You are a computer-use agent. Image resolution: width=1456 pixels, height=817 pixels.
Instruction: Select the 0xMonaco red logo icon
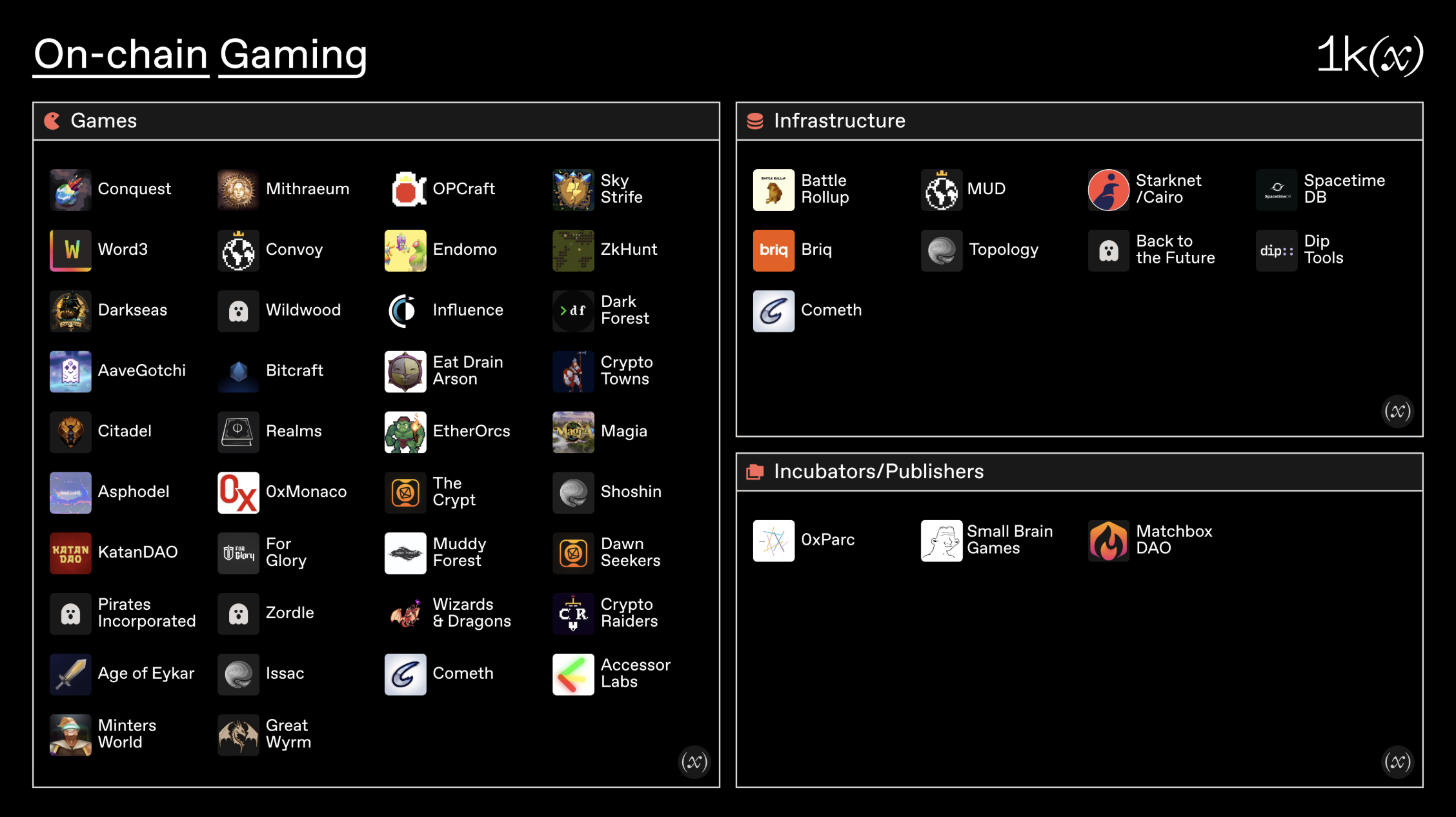238,492
